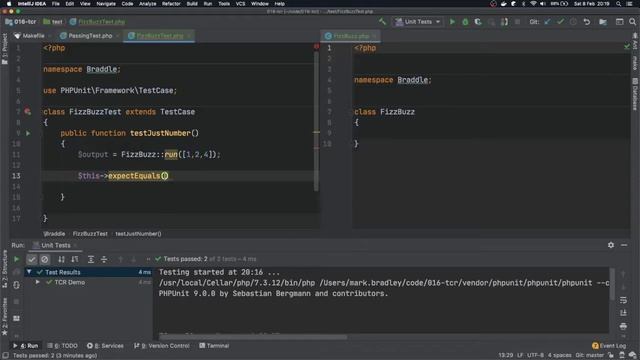Image resolution: width=640 pixels, height=360 pixels.
Task: Click the search everywhere magnifier in toolbar
Action: [632, 22]
